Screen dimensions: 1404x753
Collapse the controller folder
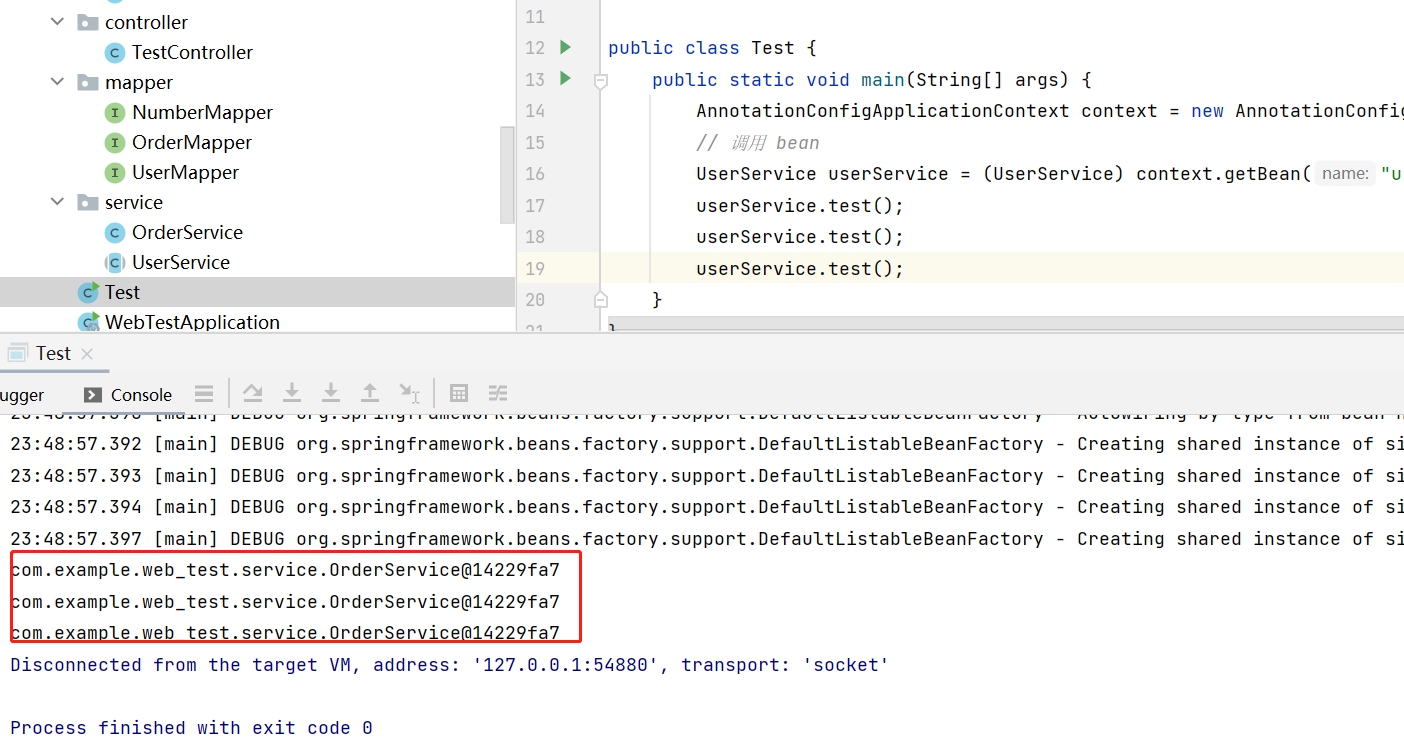click(58, 22)
